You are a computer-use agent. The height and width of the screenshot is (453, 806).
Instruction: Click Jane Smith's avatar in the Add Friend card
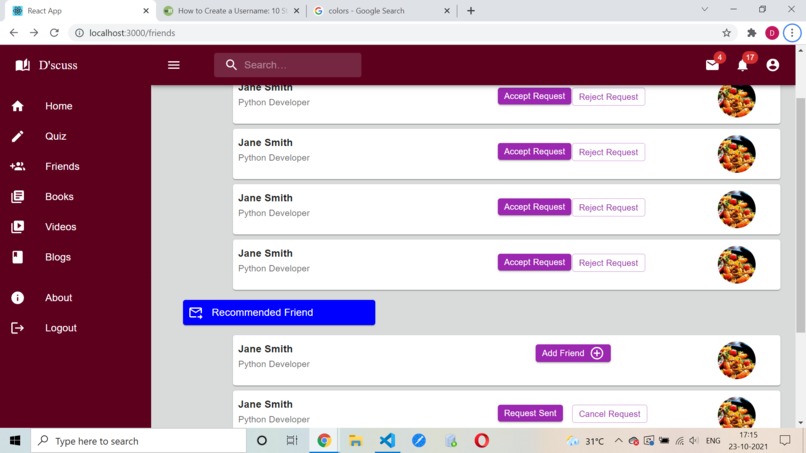[736, 360]
